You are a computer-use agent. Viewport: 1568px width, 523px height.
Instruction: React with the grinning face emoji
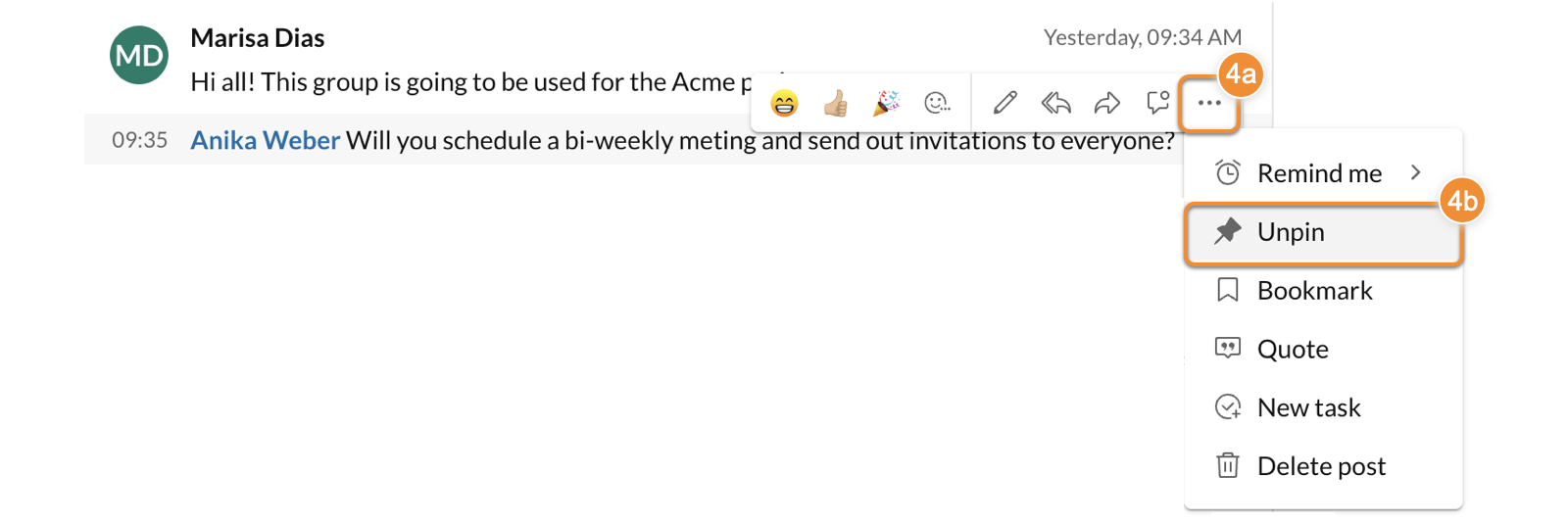(784, 103)
